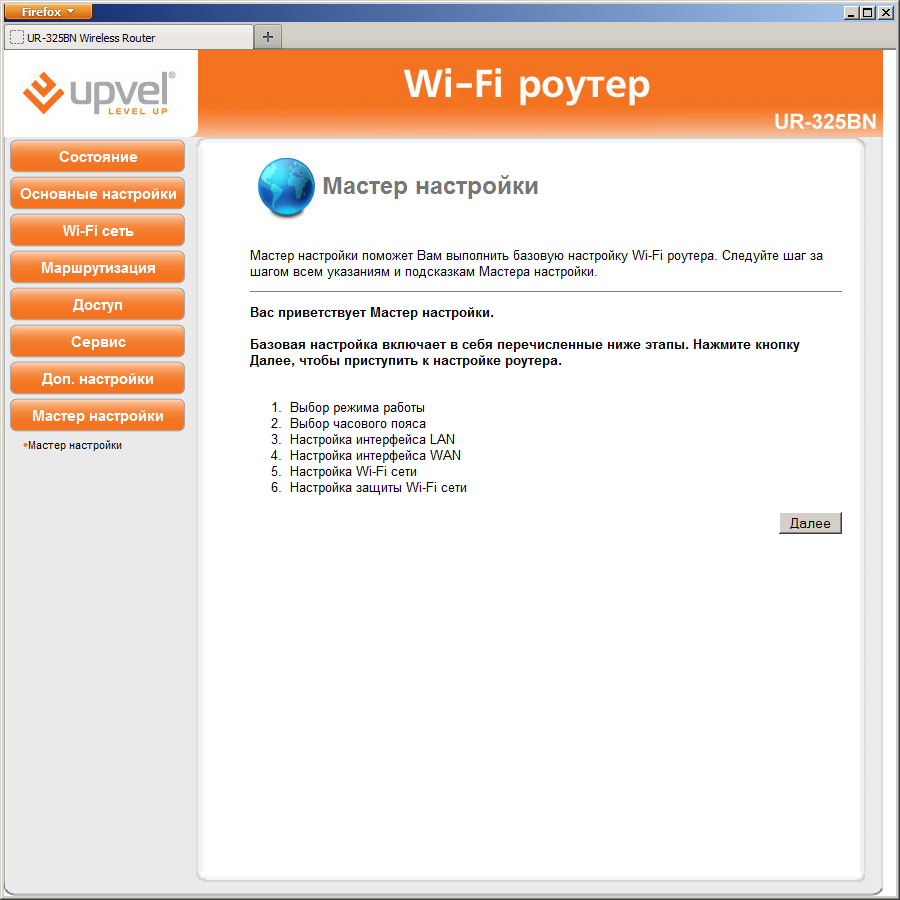Click the Upvel logo icon
This screenshot has height=900, width=900.
coord(43,92)
